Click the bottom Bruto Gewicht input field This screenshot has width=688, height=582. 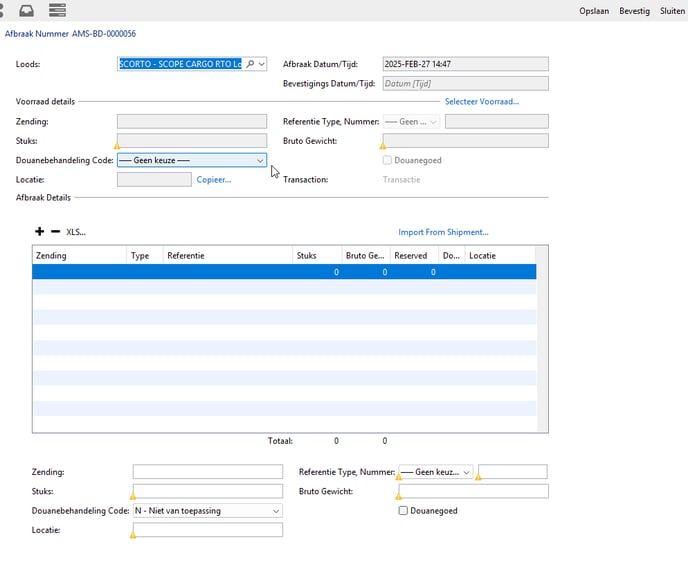click(473, 491)
